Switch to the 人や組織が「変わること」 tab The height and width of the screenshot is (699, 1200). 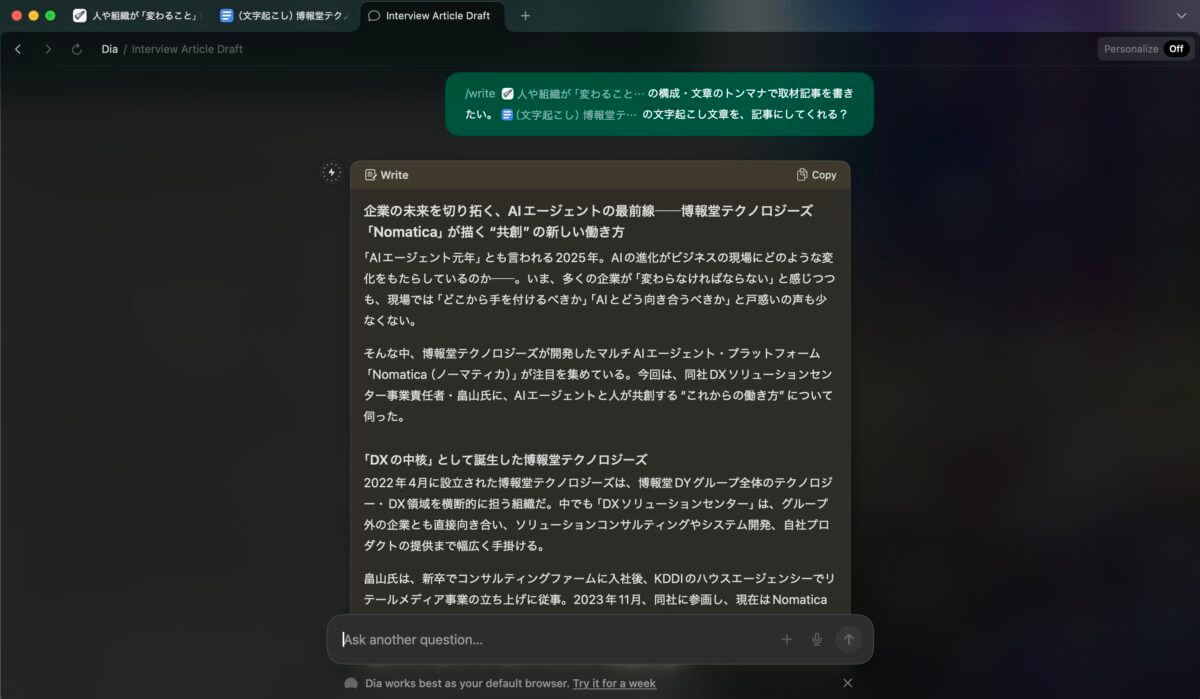click(x=136, y=16)
